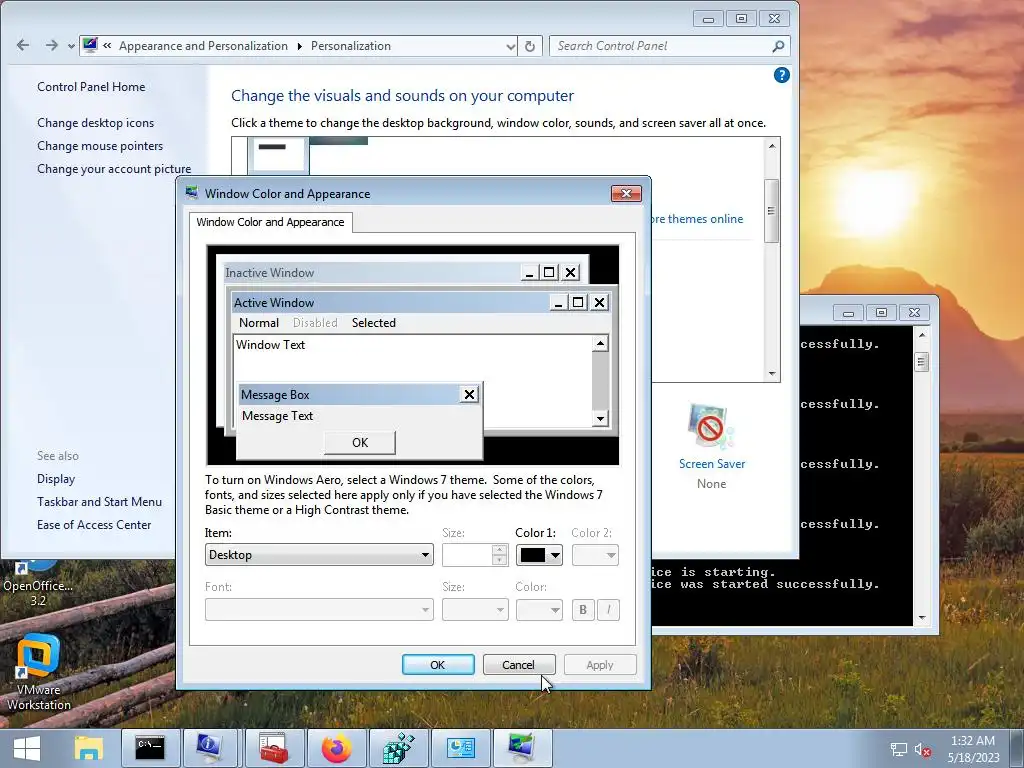
Task: Click the search magnifier in Control Panel
Action: click(778, 46)
